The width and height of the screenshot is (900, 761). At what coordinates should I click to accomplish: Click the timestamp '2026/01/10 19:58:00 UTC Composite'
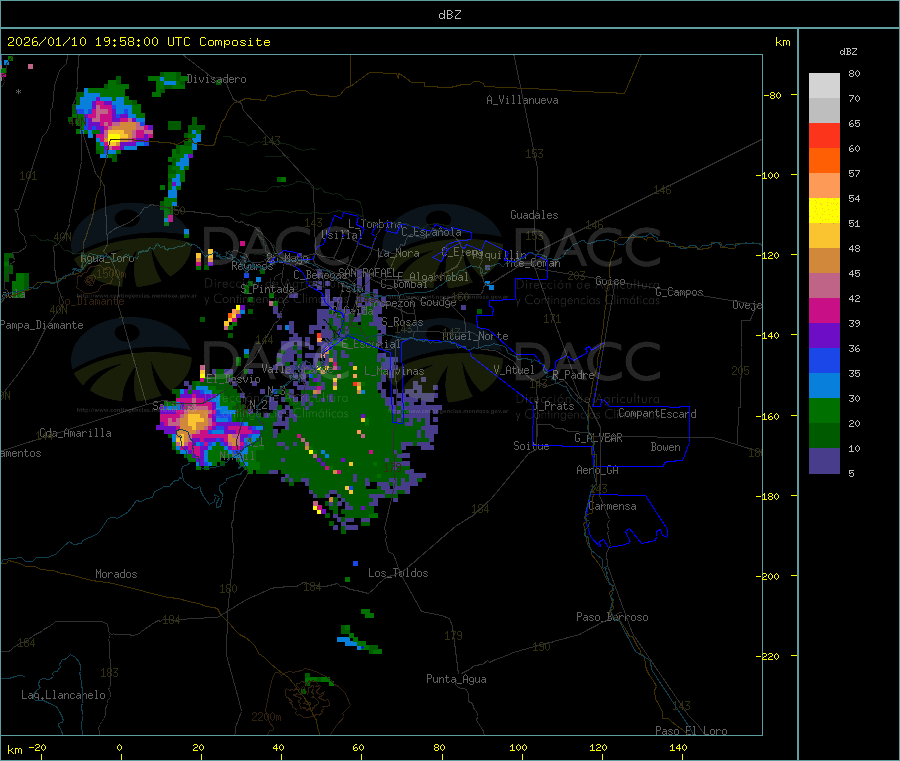(138, 42)
